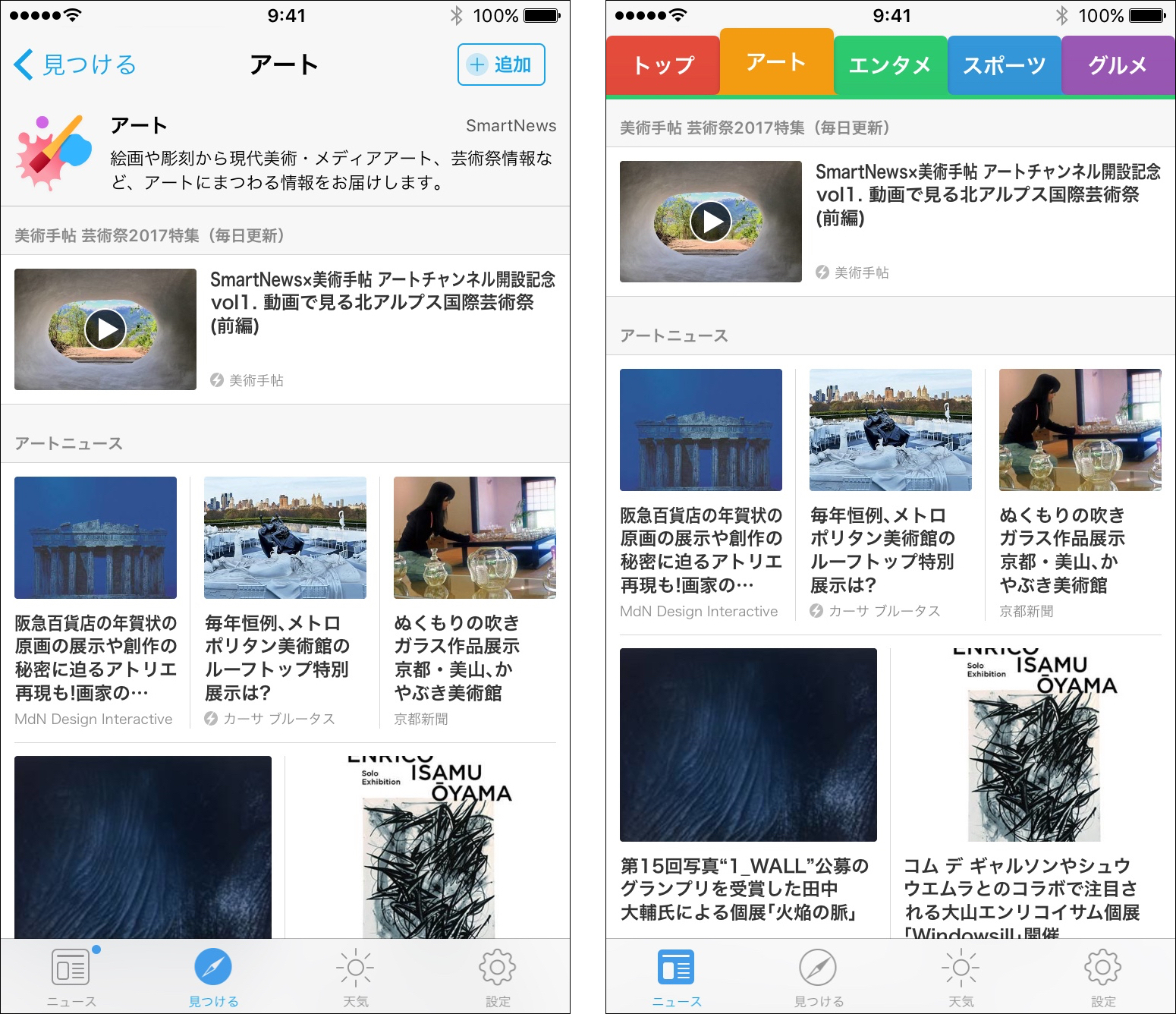Select the アート tab
The width and height of the screenshot is (1176, 1014).
coord(776,61)
